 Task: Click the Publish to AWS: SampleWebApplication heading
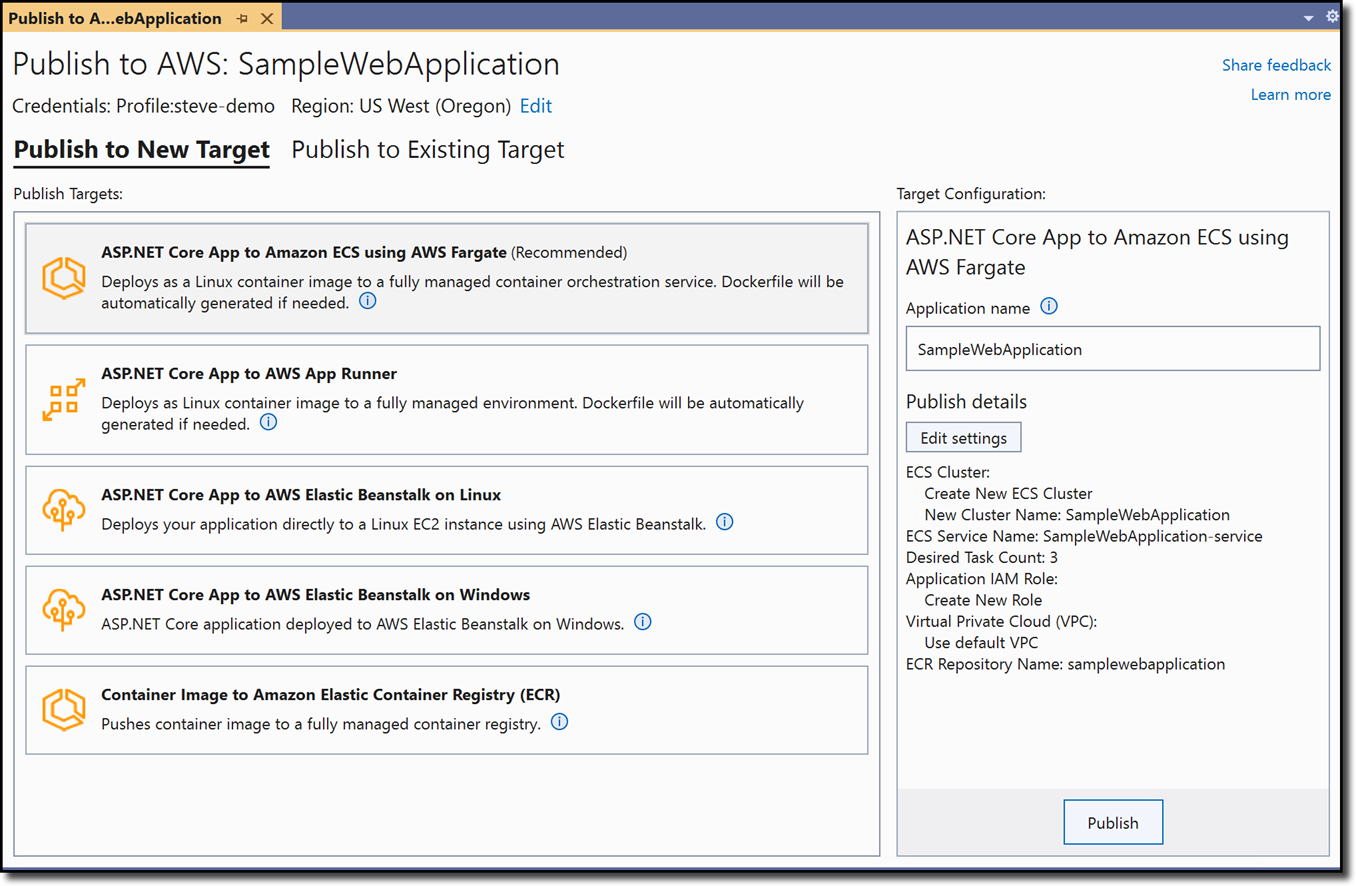click(x=287, y=64)
